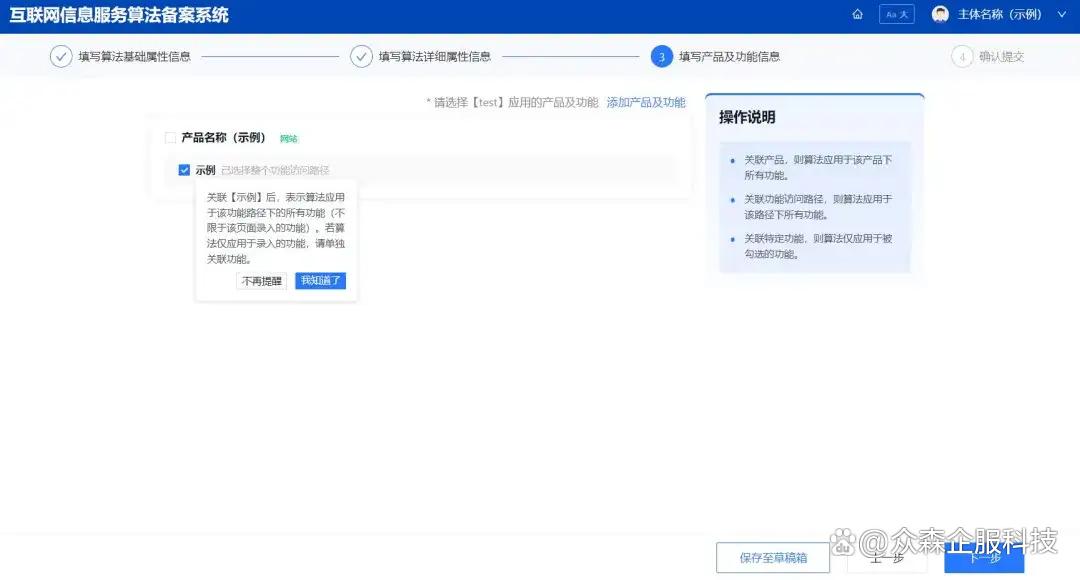Click 添加产品及功能 link

click(645, 103)
